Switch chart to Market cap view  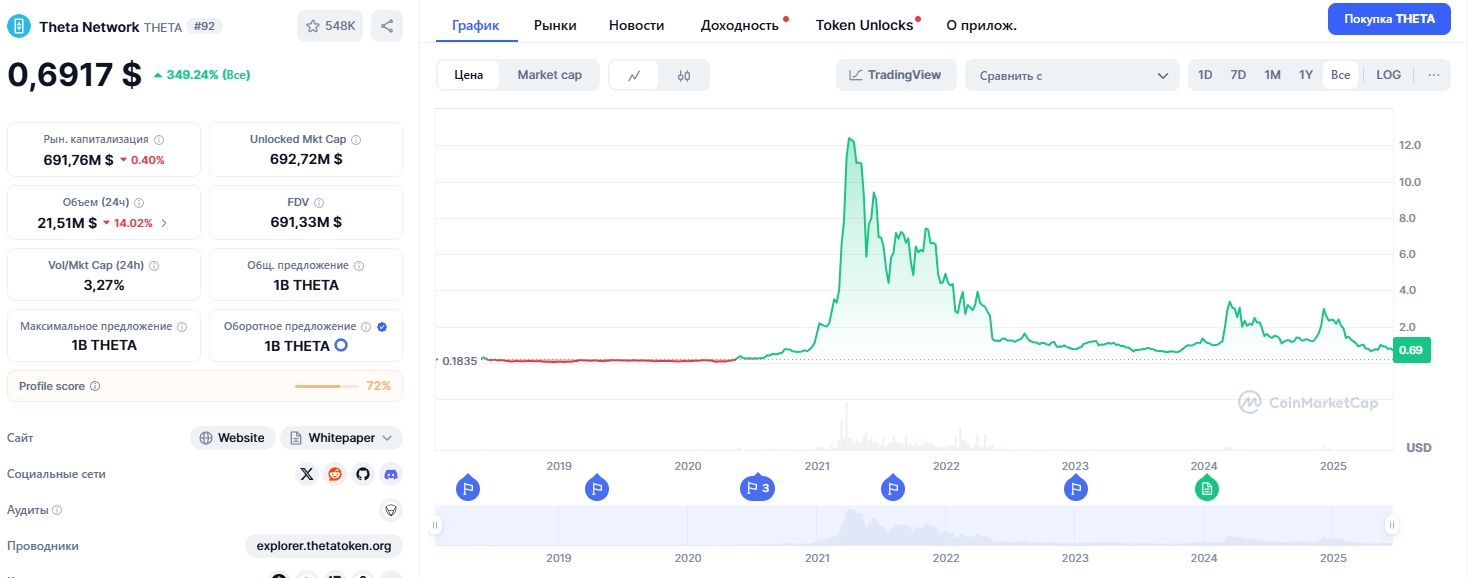coord(549,75)
